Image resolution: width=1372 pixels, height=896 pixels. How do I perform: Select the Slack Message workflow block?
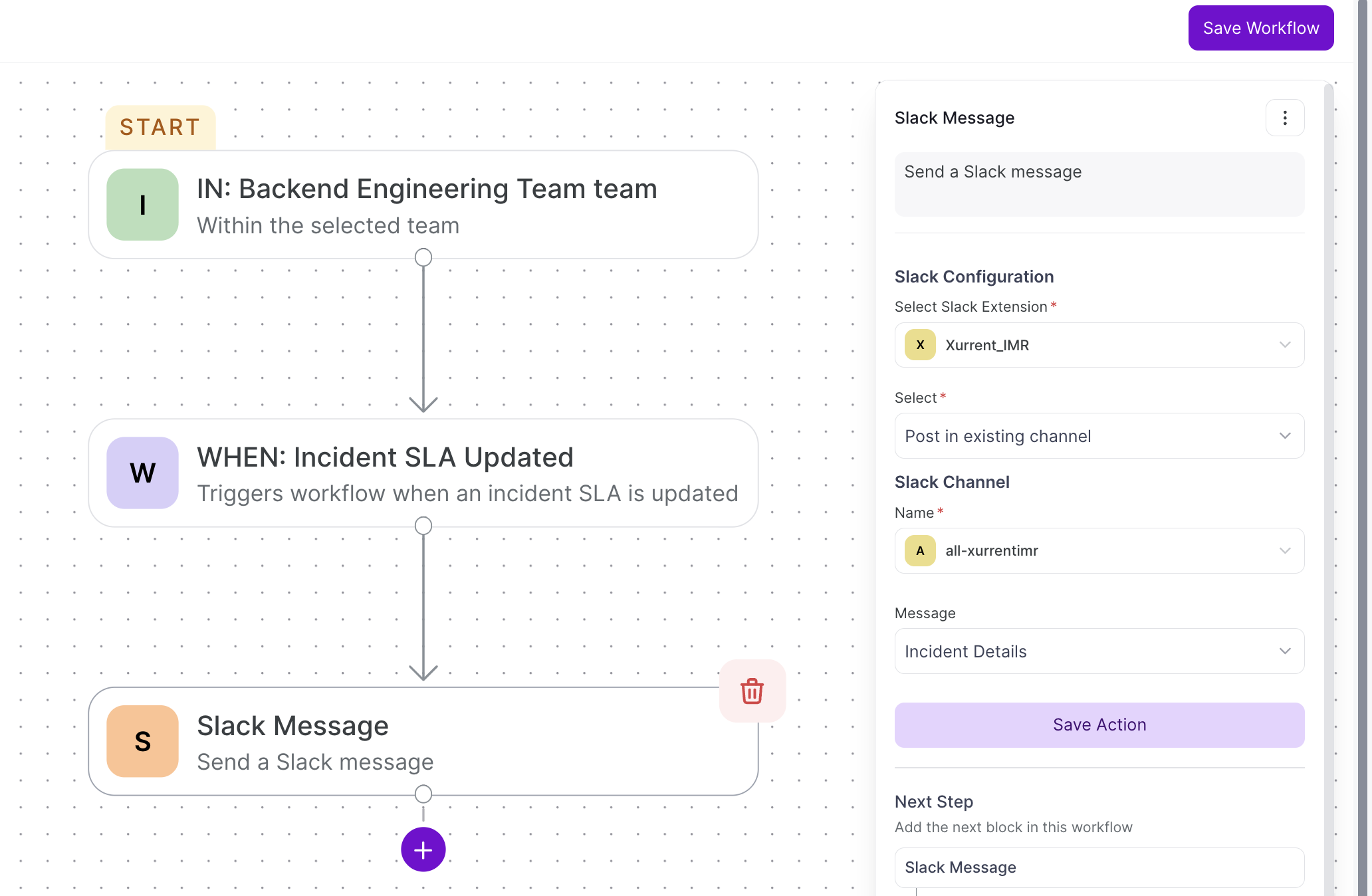423,741
